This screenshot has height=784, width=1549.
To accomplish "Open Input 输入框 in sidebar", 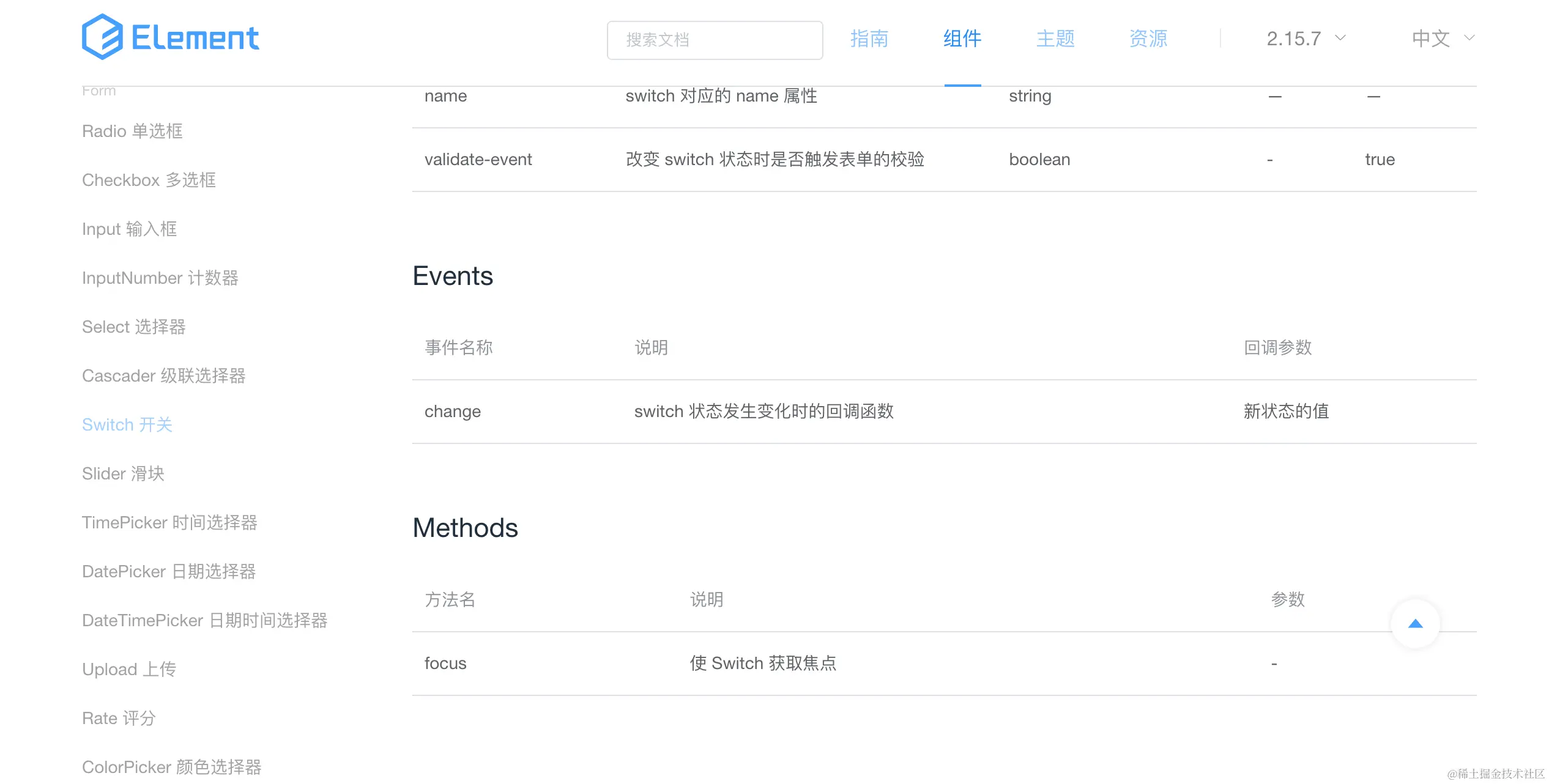I will click(x=129, y=229).
